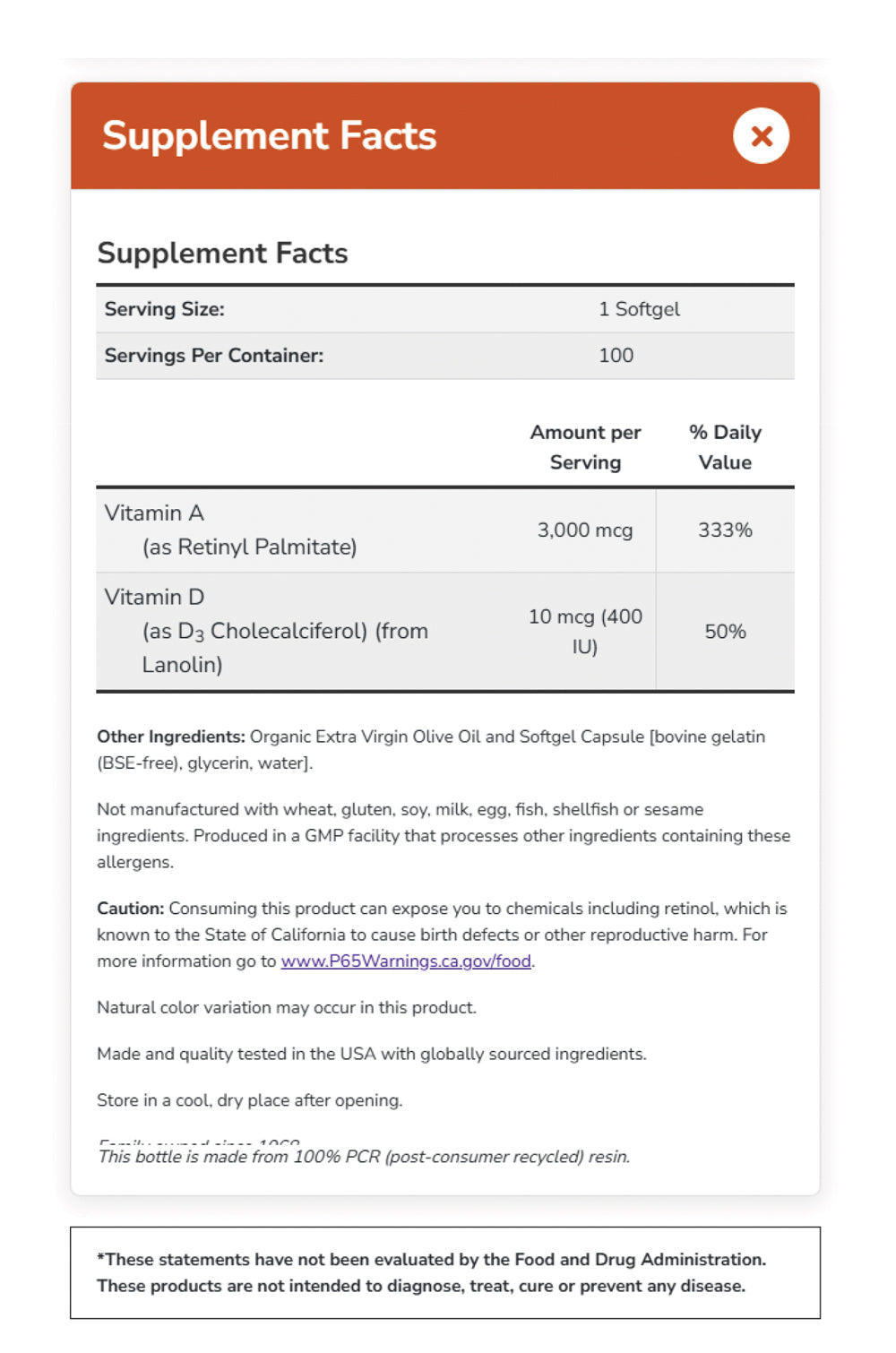Click the 3,000 mcg amount cell
Screen dimensions: 896x1353
tap(585, 530)
